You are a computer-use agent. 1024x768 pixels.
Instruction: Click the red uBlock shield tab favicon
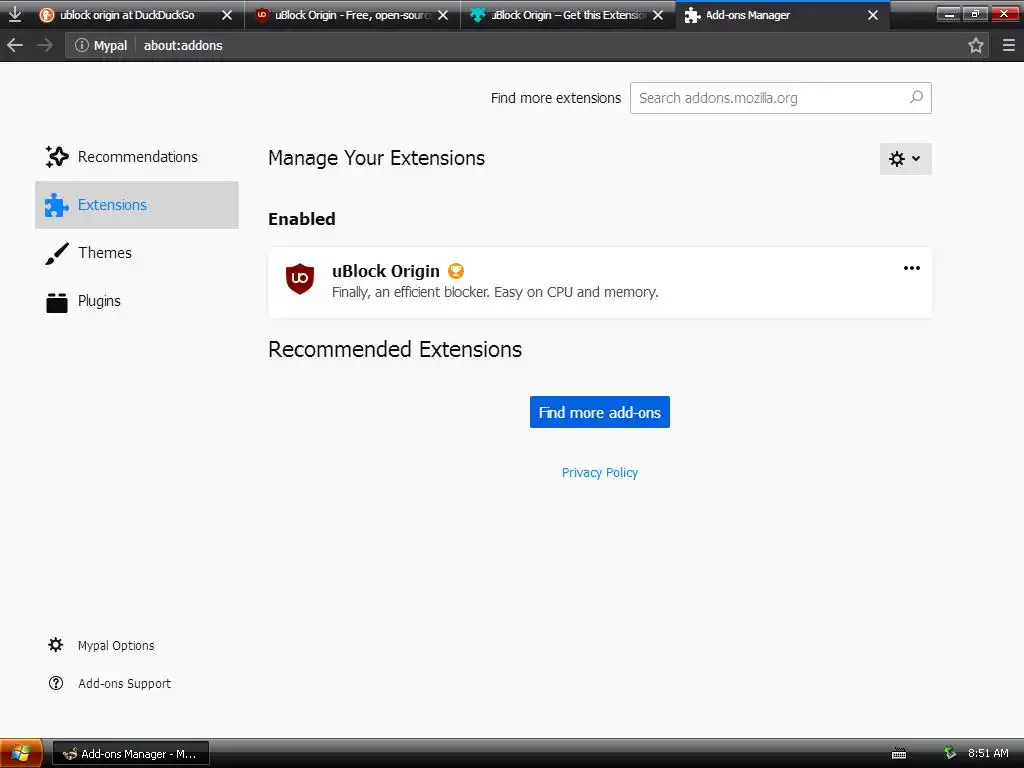[x=262, y=14]
